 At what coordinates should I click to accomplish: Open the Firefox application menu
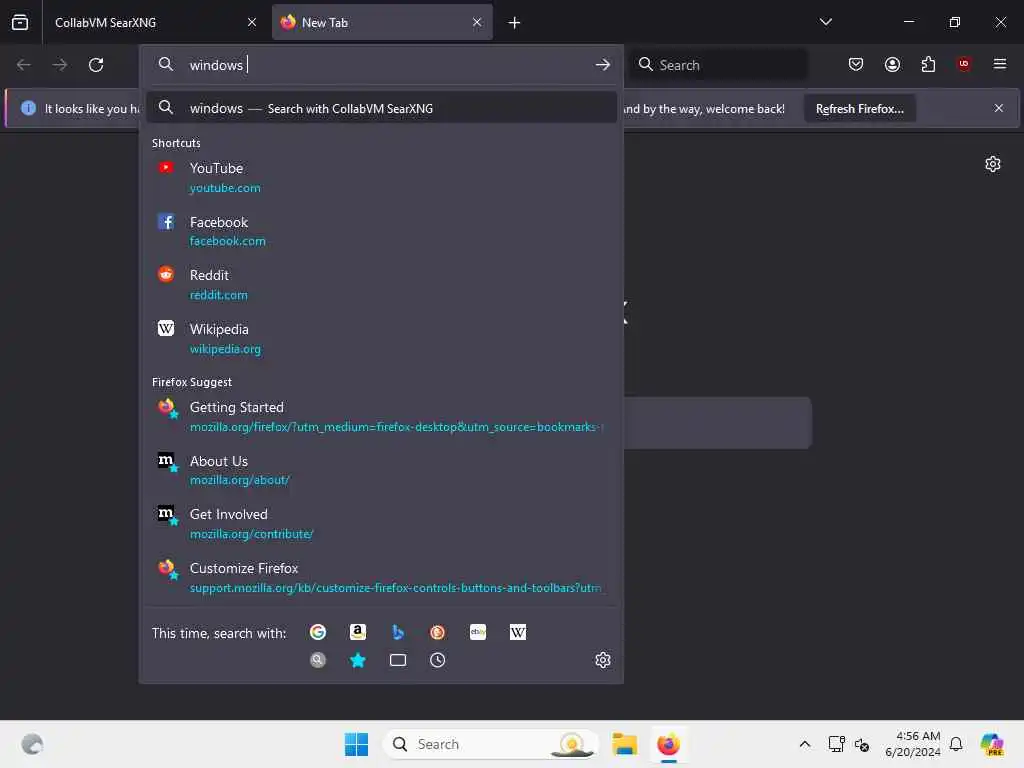click(x=1000, y=64)
